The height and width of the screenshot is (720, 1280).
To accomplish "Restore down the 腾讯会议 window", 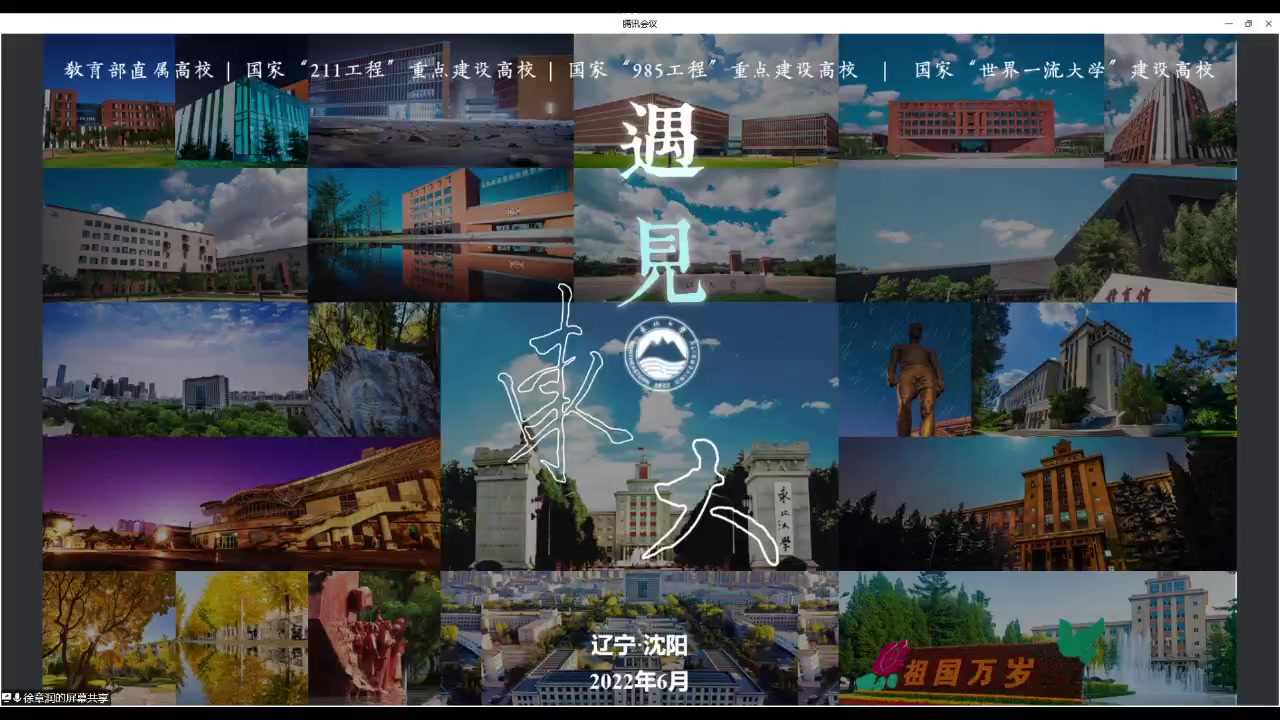I will (x=1248, y=23).
